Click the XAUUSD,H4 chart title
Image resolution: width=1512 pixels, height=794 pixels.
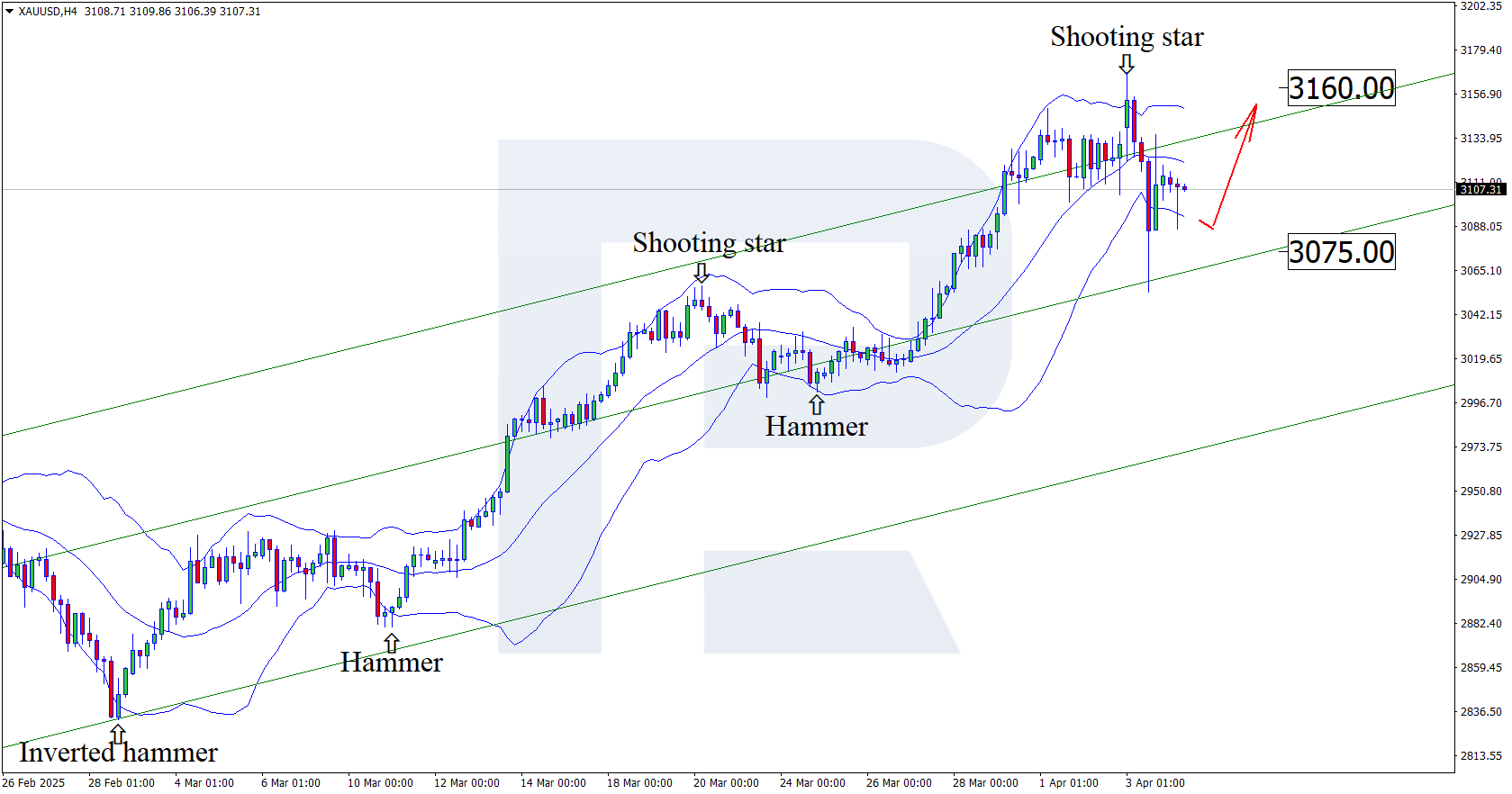click(48, 12)
